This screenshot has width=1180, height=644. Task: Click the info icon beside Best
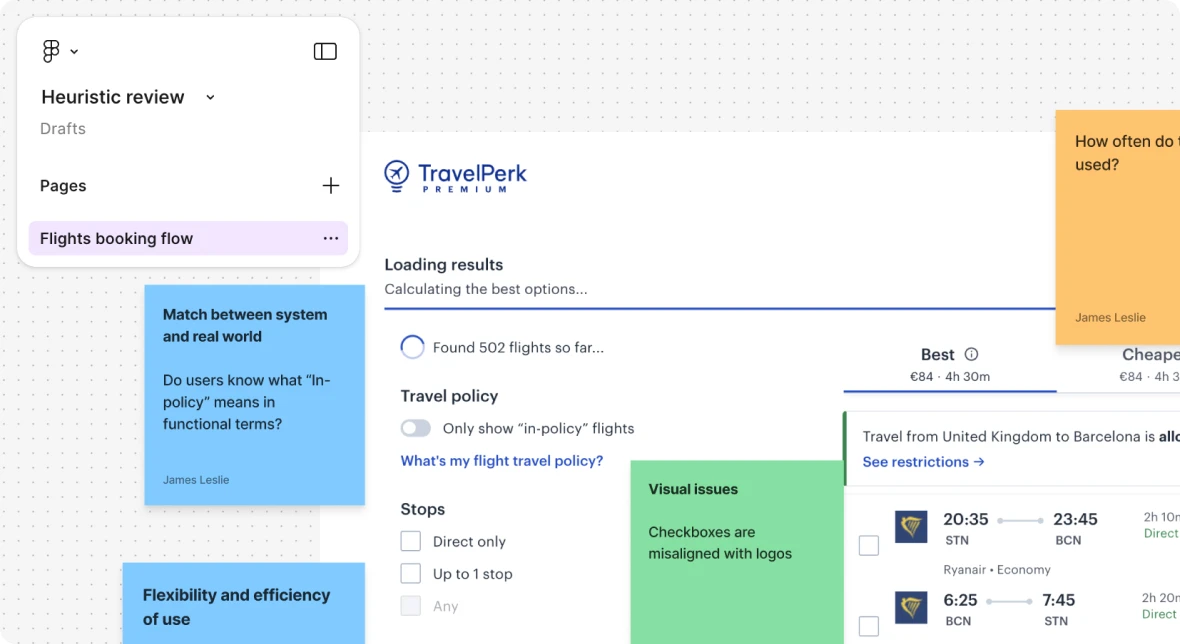pyautogui.click(x=971, y=354)
